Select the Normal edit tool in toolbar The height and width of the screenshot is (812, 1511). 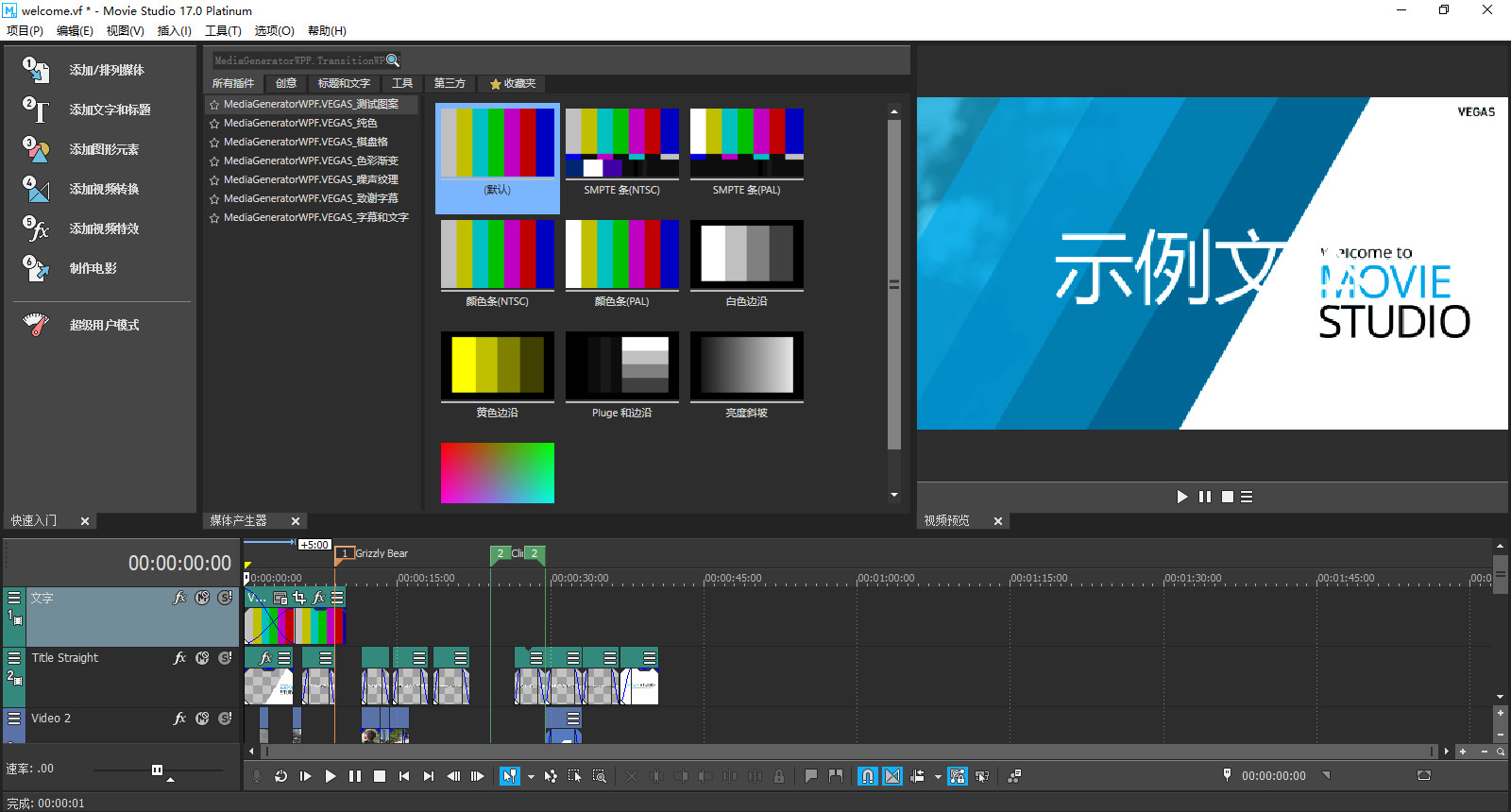click(510, 776)
